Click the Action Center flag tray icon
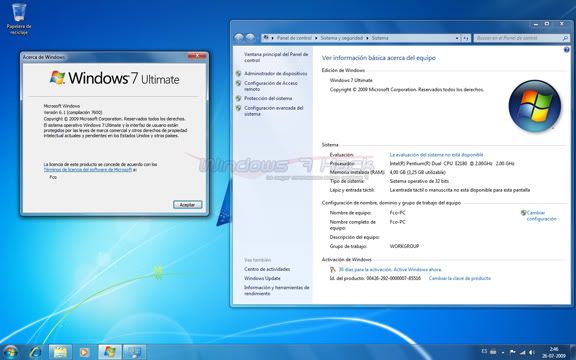 pyautogui.click(x=512, y=353)
